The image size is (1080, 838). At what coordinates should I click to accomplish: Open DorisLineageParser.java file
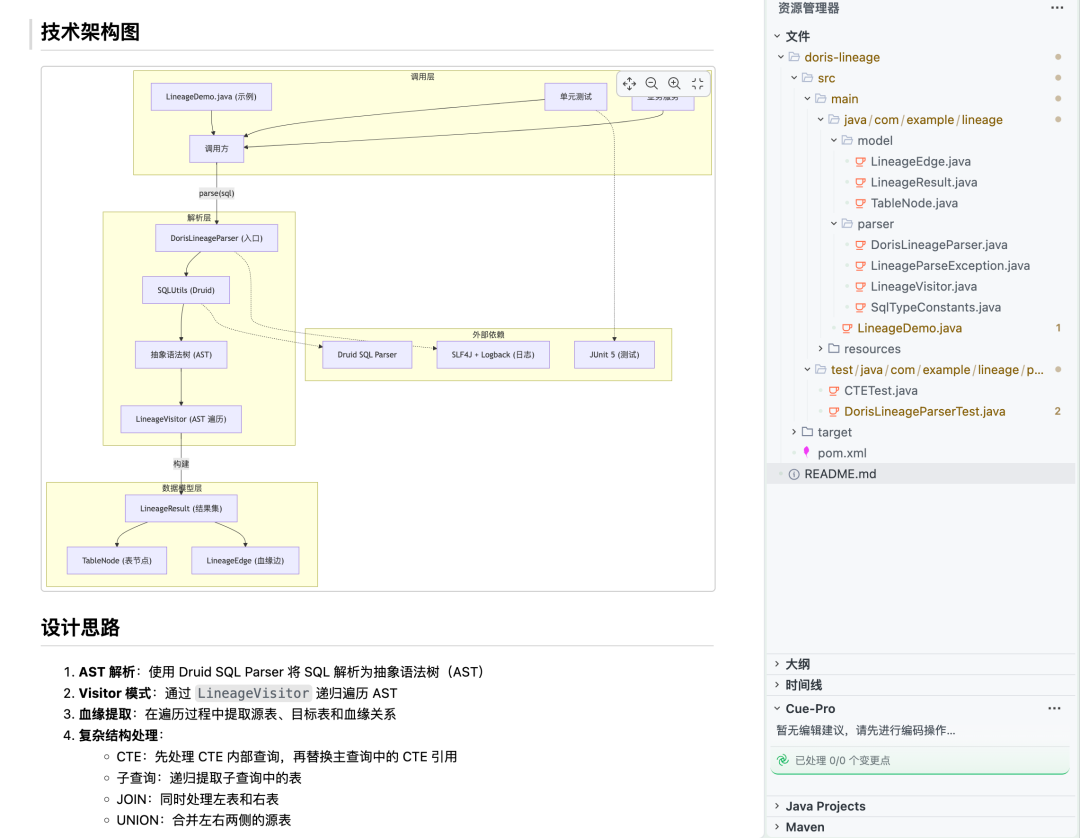(939, 245)
